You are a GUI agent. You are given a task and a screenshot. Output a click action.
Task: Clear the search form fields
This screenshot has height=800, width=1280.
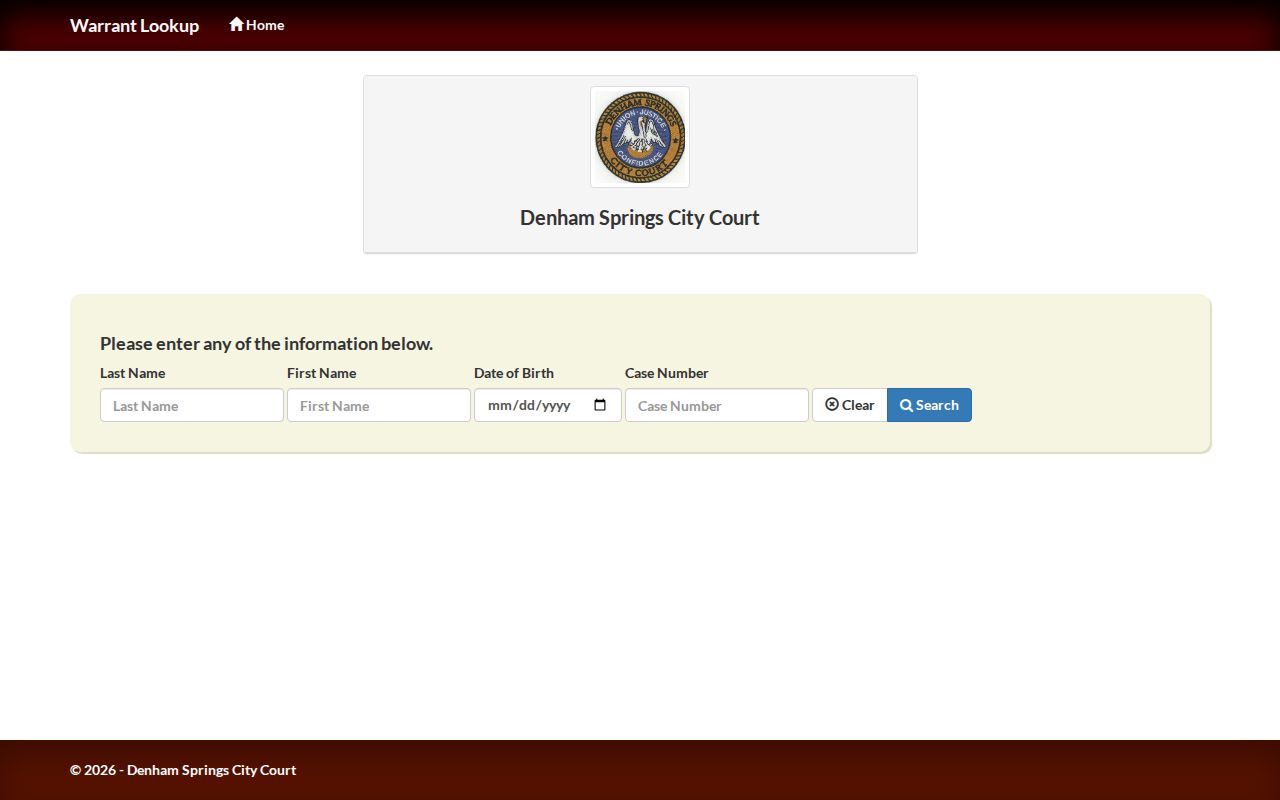(850, 405)
